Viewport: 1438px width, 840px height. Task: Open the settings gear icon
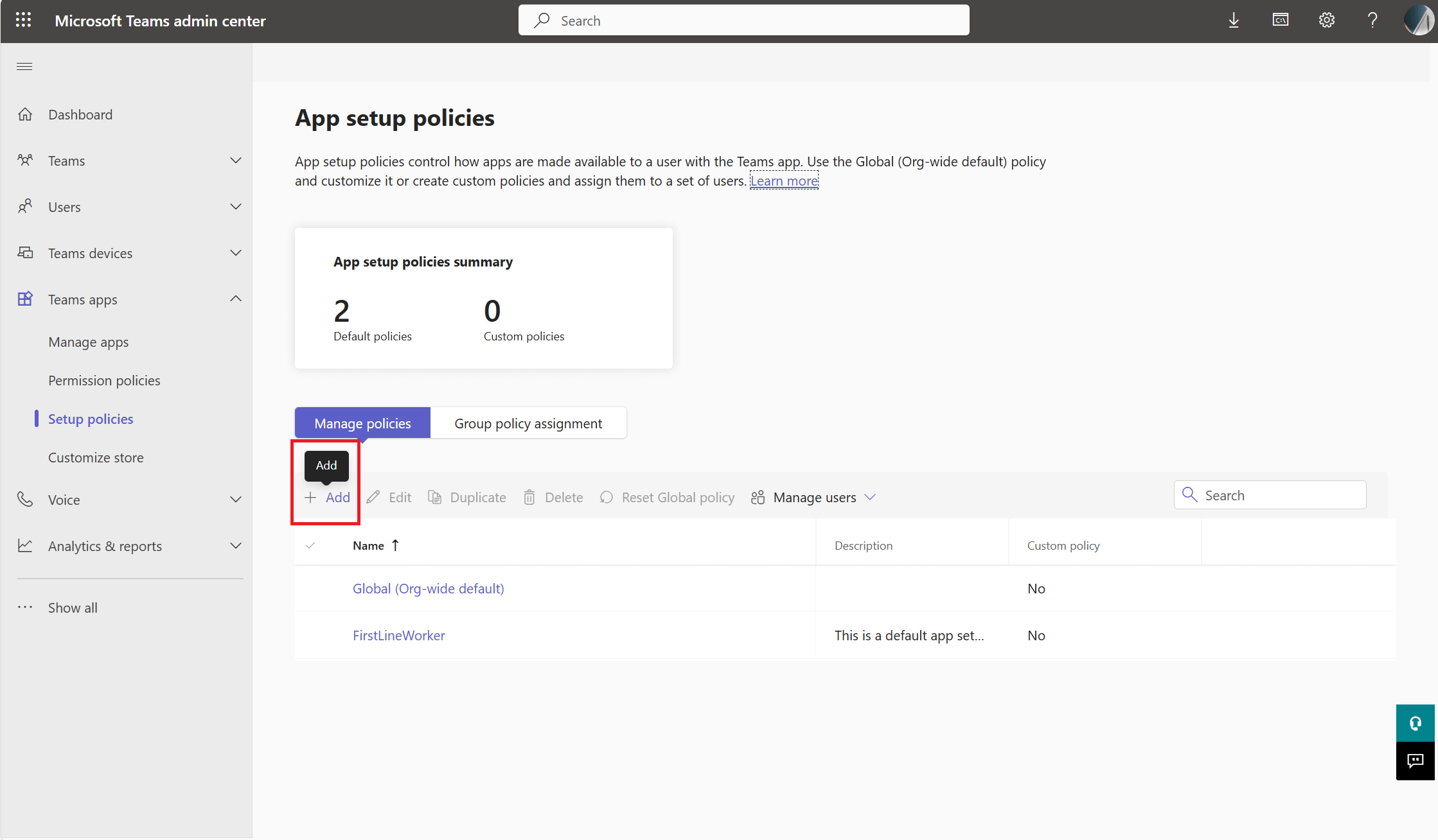[1326, 21]
